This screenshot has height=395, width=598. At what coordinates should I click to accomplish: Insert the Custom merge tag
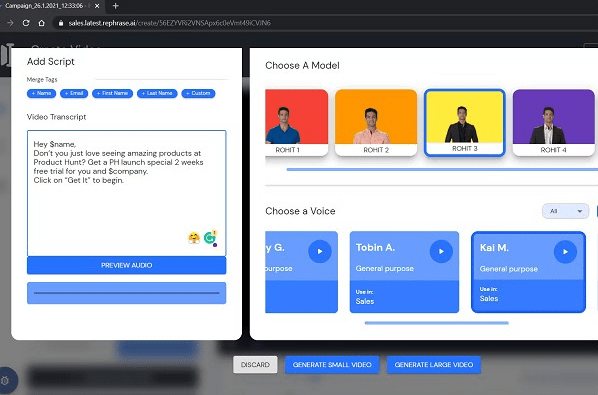pos(198,93)
